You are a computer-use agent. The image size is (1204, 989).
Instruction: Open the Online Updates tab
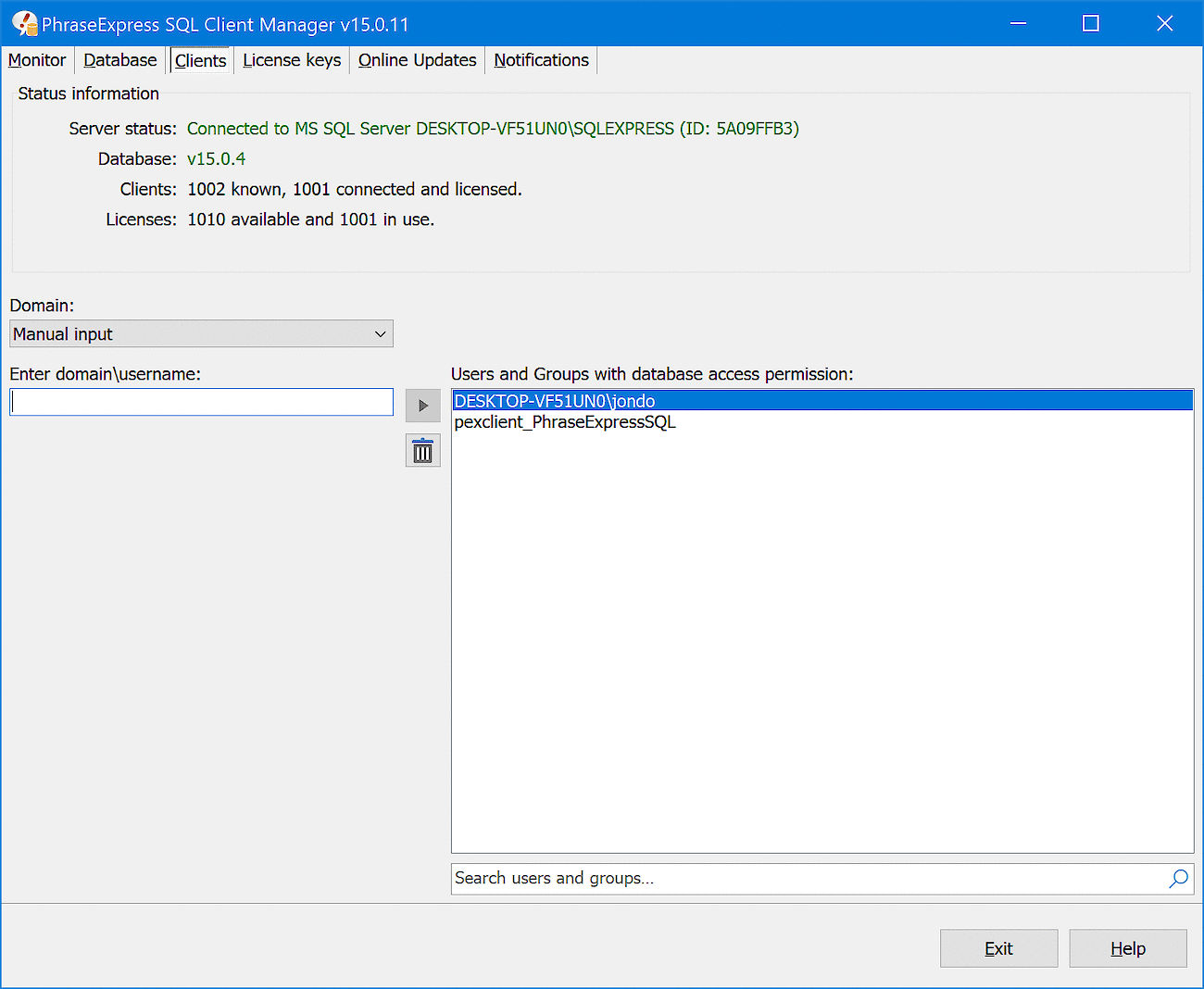(417, 60)
